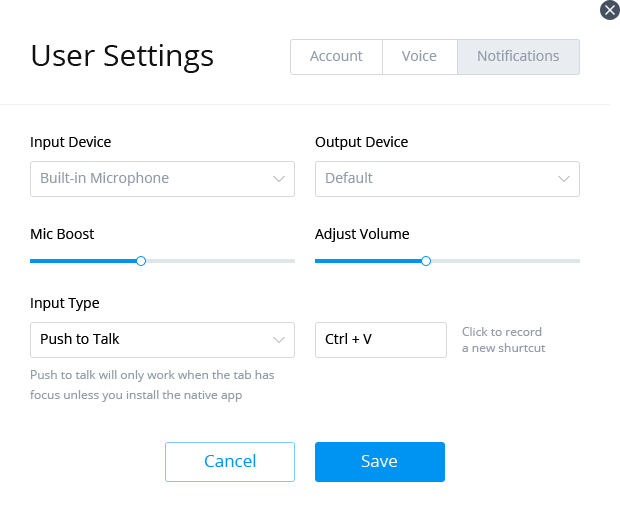Click the chevron arrow beside Push to Talk
Image resolution: width=620 pixels, height=512 pixels.
(279, 340)
